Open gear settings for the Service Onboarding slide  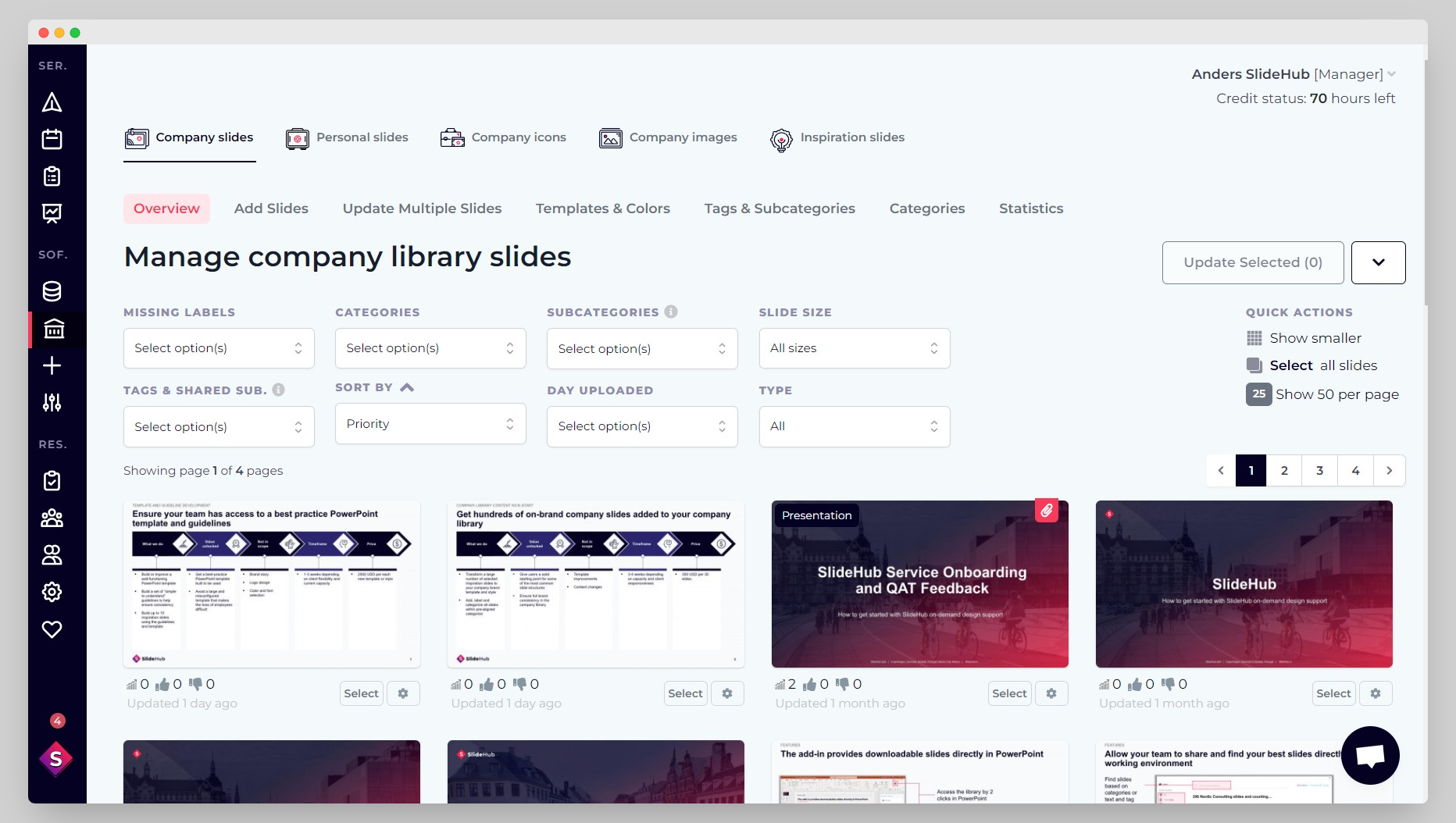[1051, 693]
